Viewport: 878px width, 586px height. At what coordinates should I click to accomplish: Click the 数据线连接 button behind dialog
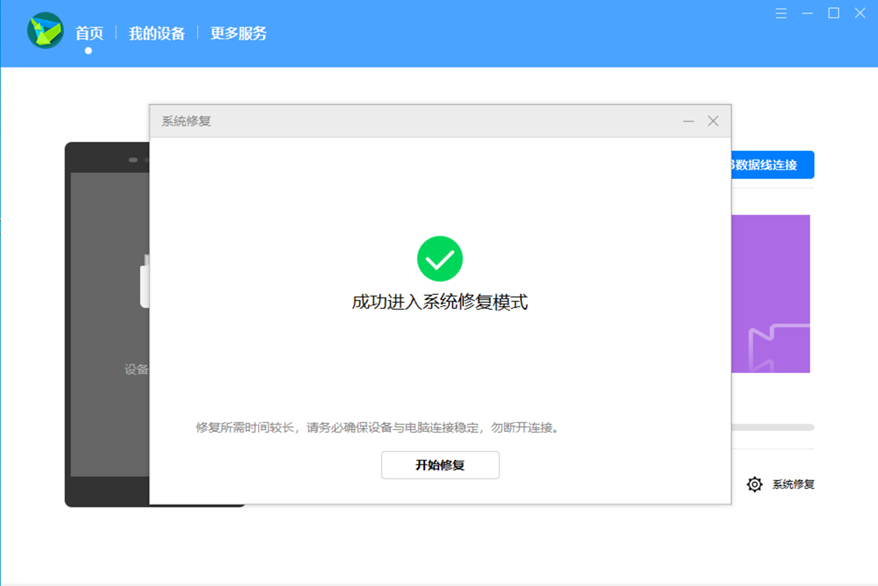pos(773,165)
